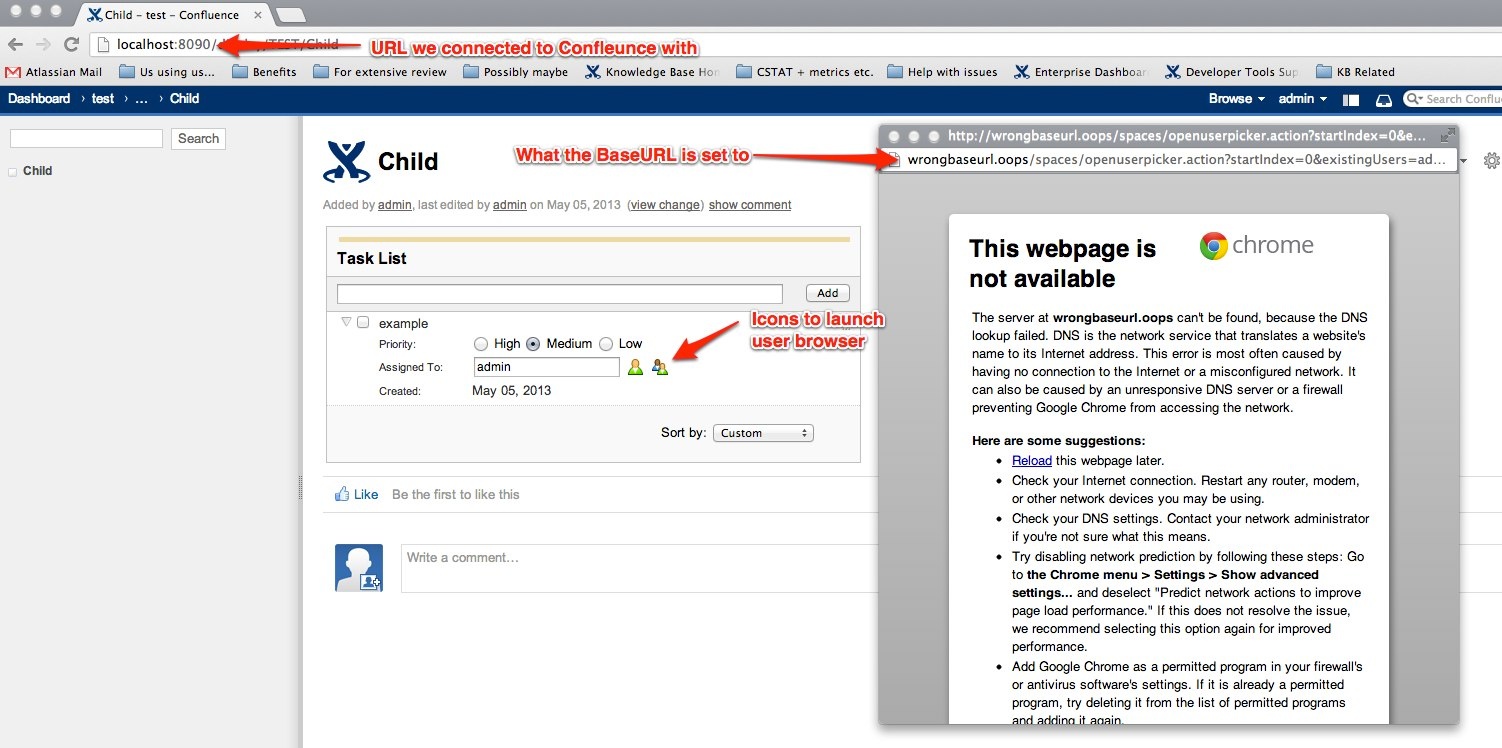Image resolution: width=1502 pixels, height=748 pixels.
Task: Open the Help with issues bookmark folder
Action: tap(943, 72)
